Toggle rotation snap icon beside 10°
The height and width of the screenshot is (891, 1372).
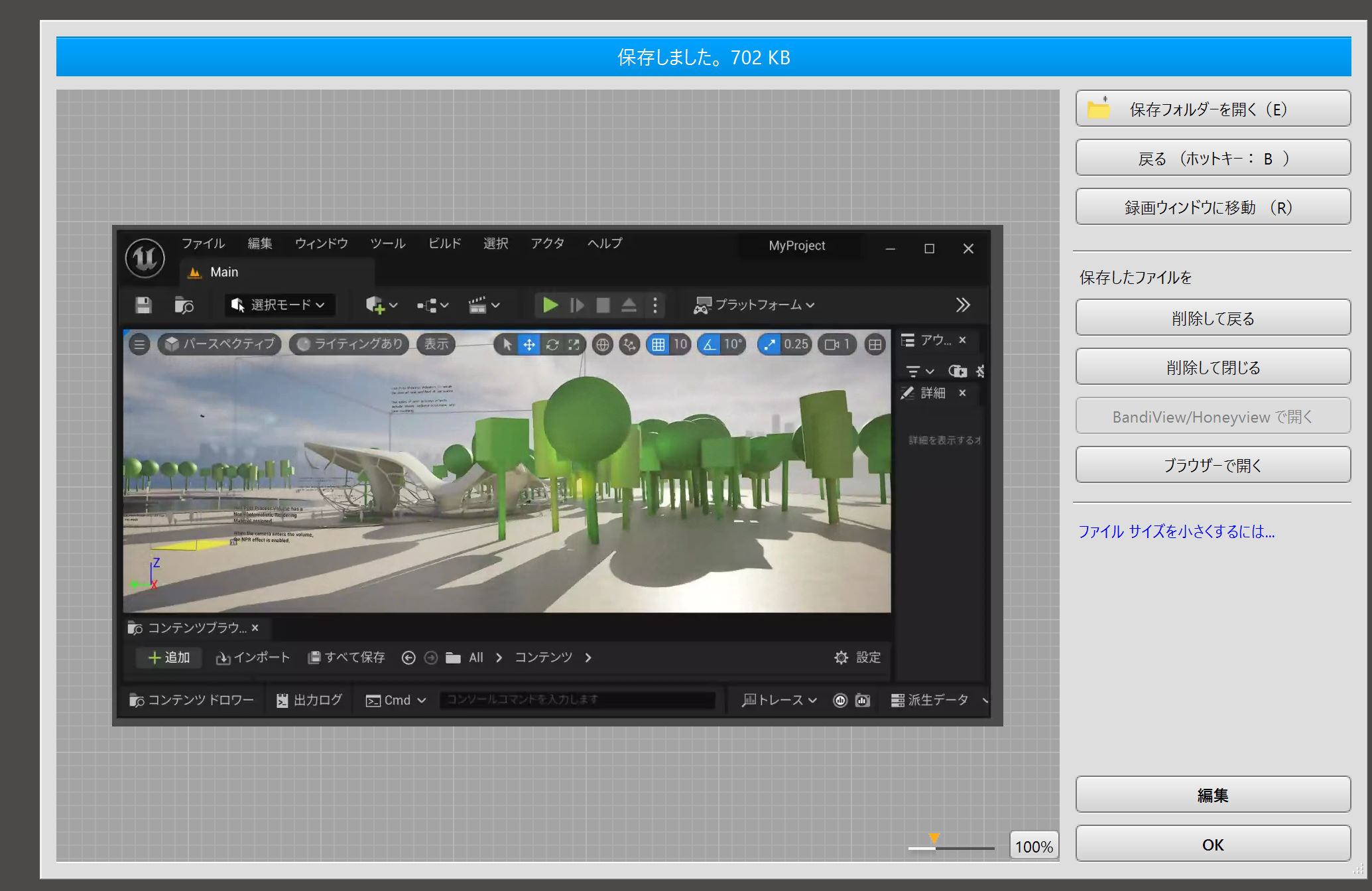pyautogui.click(x=710, y=344)
